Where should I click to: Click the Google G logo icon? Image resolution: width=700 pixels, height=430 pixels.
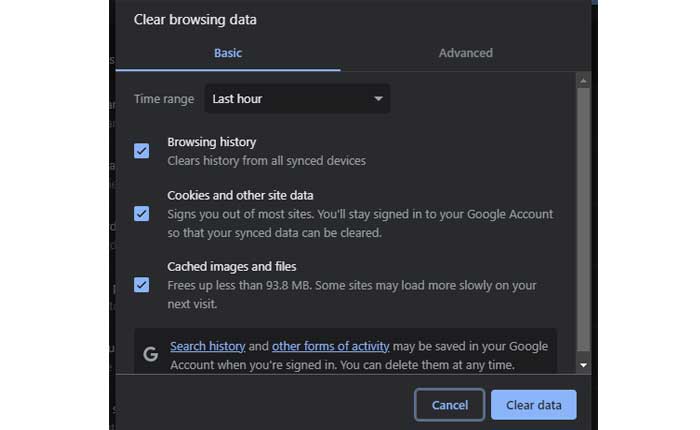[x=151, y=354]
